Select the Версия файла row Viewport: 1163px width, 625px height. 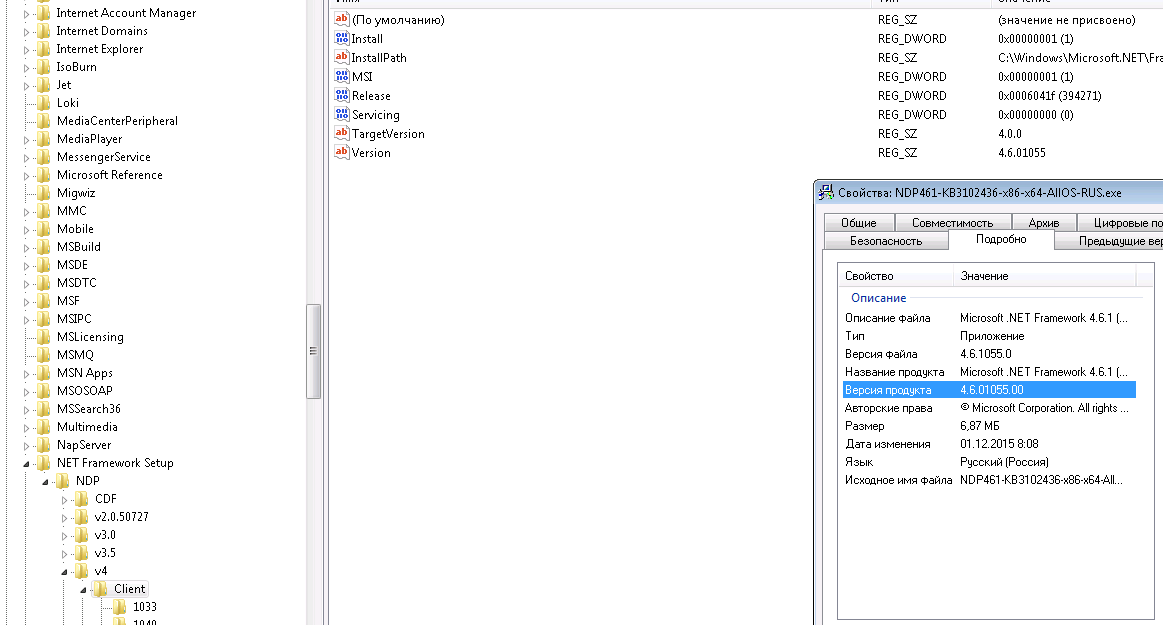(989, 354)
